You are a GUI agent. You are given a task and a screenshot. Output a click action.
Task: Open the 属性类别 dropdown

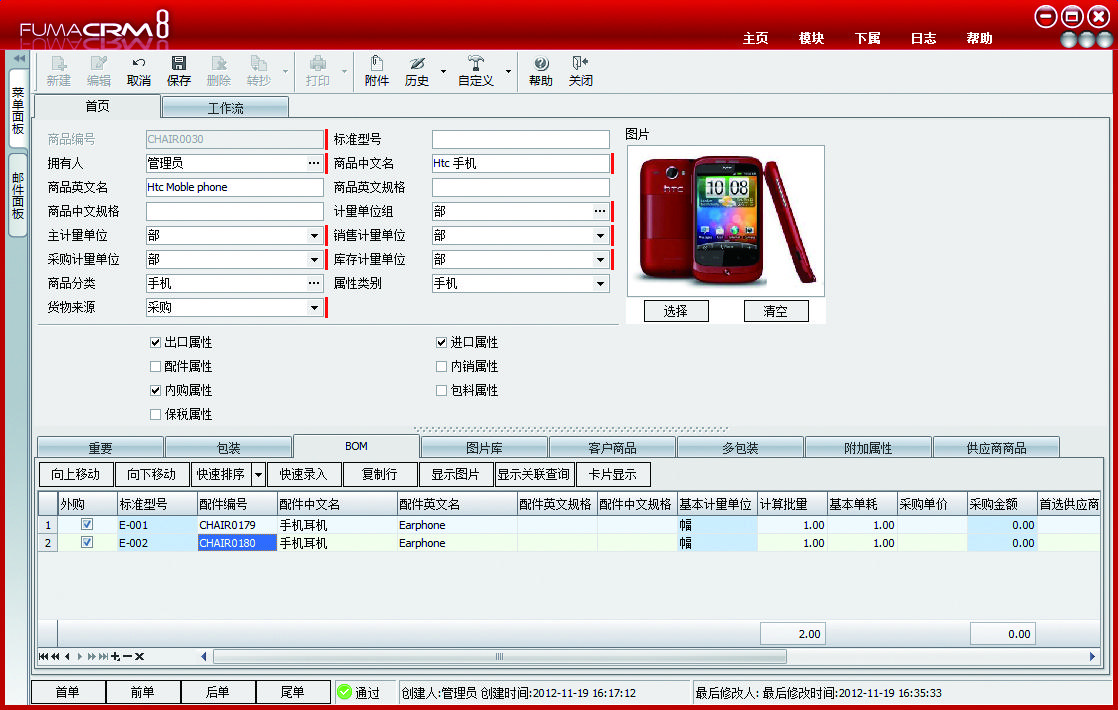click(x=600, y=283)
